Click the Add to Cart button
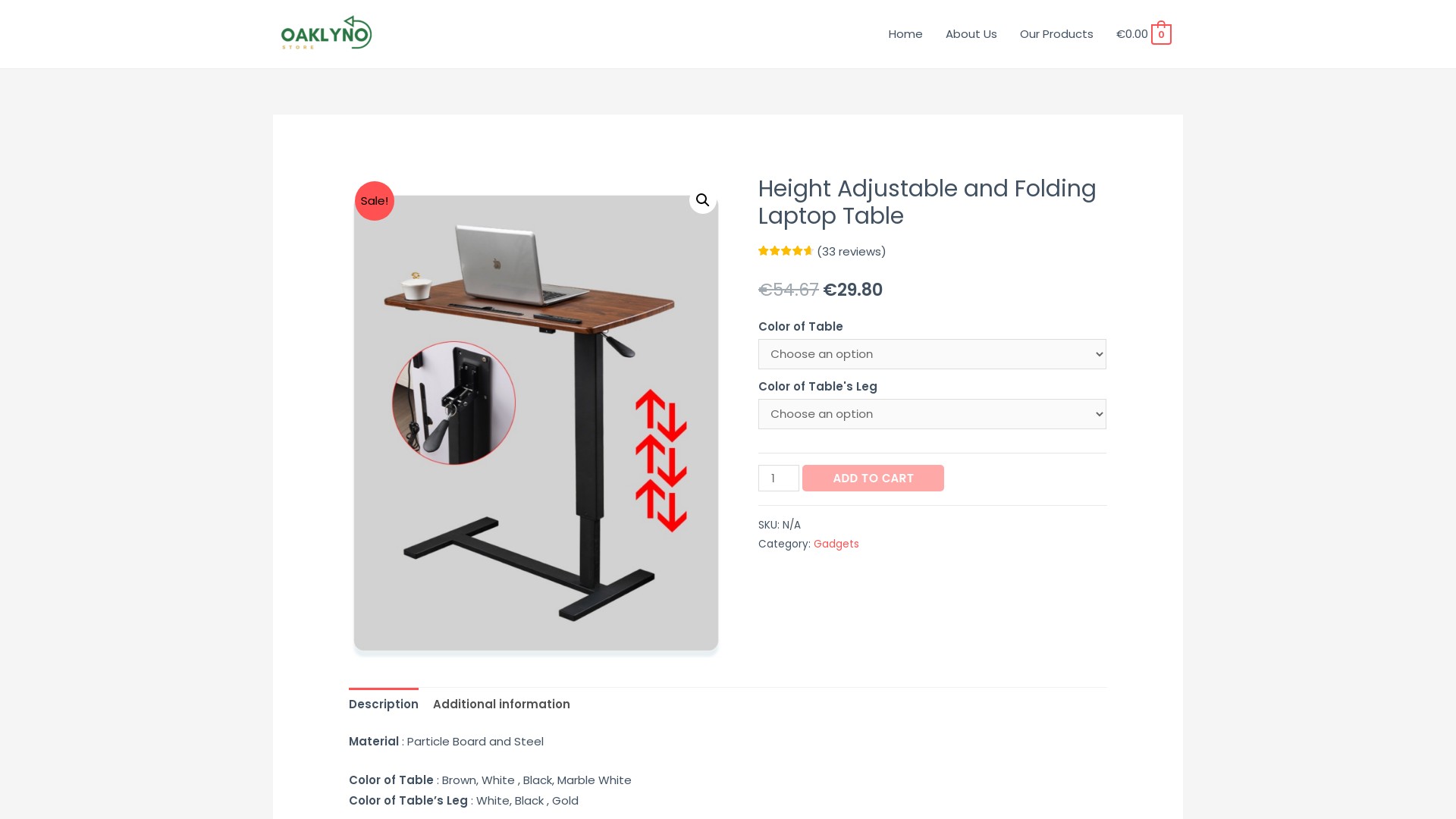Viewport: 1456px width, 819px height. 873,478
